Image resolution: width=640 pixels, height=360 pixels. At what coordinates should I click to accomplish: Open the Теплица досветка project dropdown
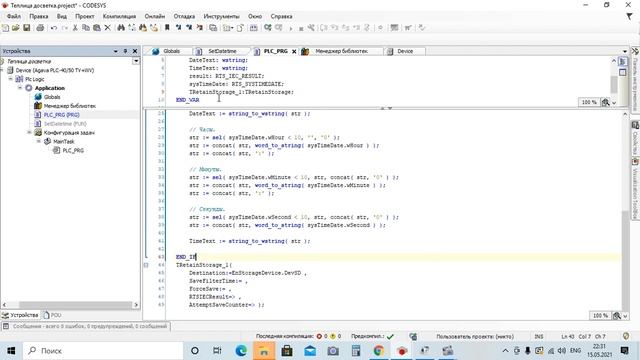point(136,61)
